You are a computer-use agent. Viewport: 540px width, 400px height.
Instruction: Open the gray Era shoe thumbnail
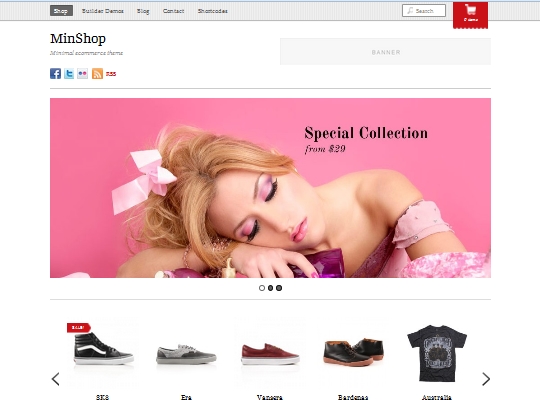coord(186,353)
